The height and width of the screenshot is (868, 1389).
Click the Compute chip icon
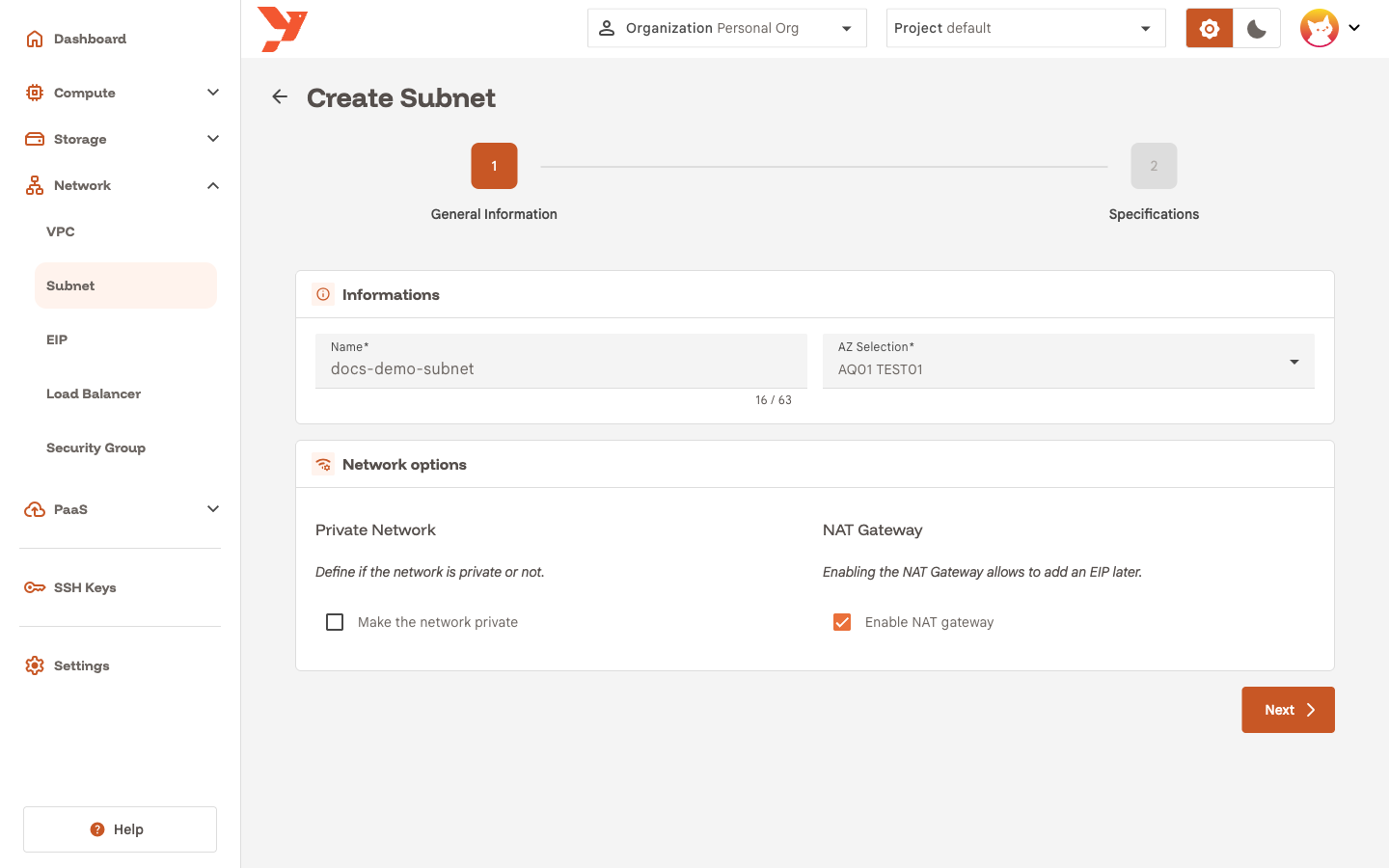point(35,93)
